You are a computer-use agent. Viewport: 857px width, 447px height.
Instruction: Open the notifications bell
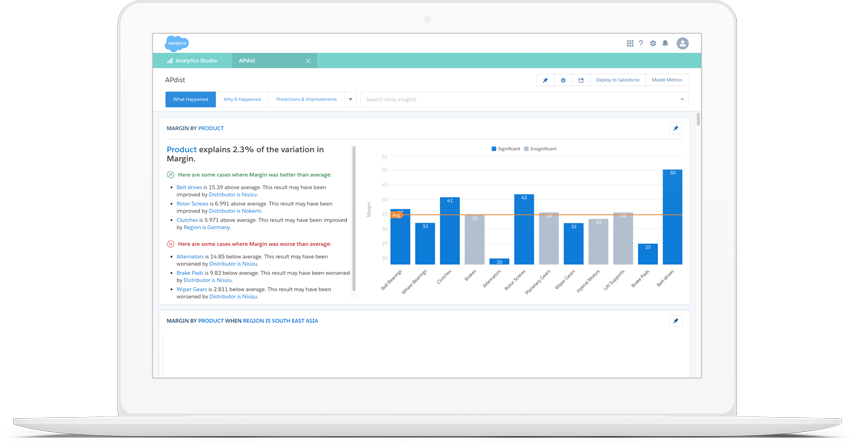(x=665, y=44)
